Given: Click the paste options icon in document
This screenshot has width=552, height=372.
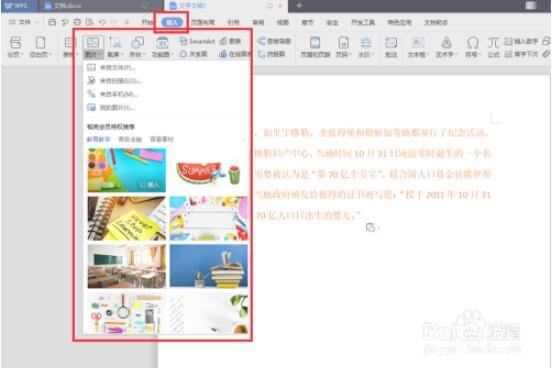Looking at the screenshot, I should (x=370, y=228).
